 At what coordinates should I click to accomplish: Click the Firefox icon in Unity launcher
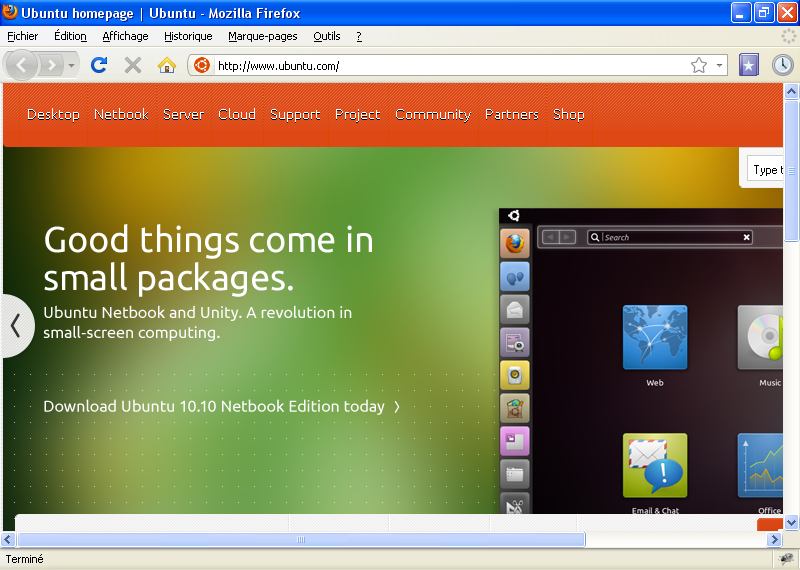514,243
